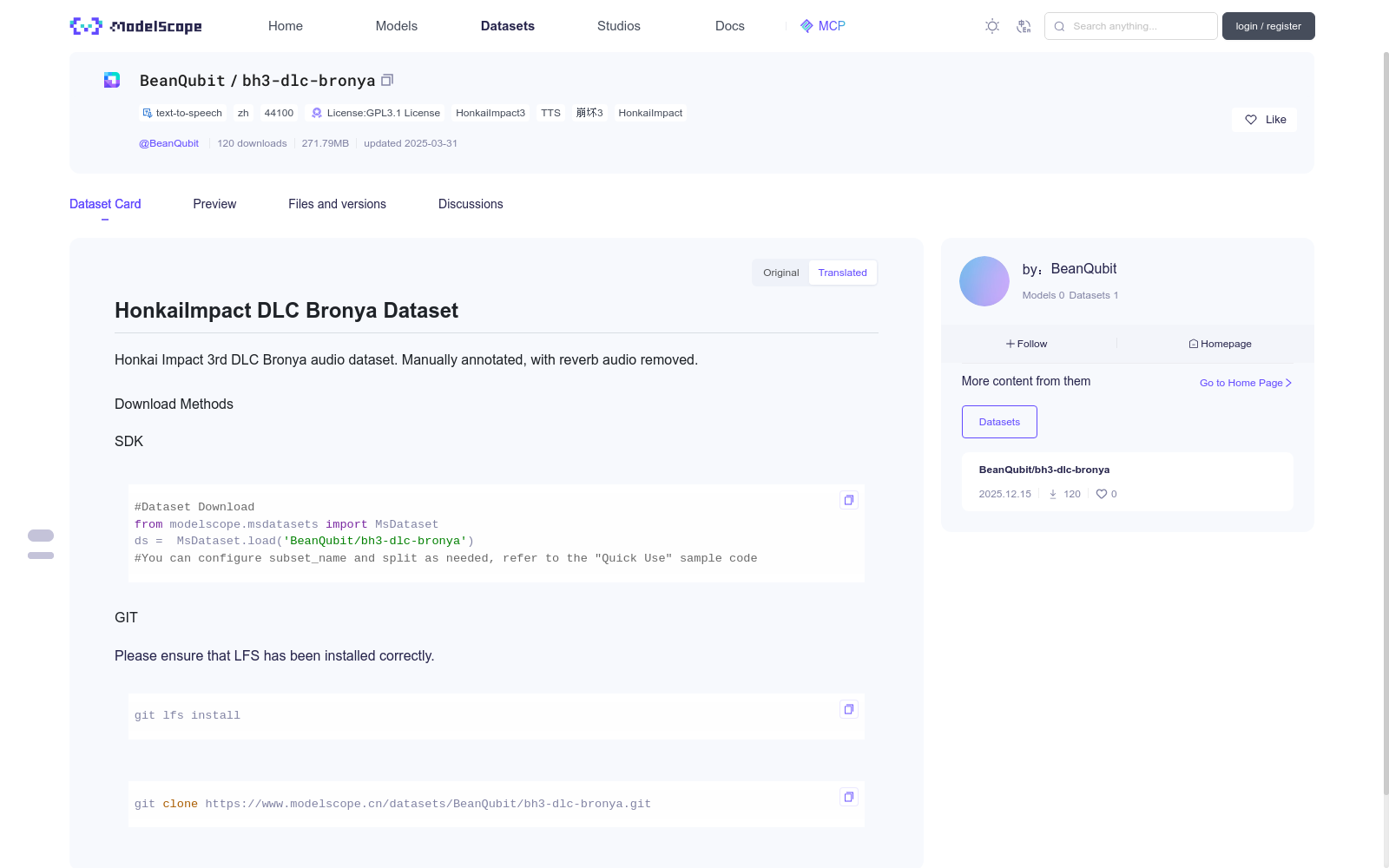Click the BeanQubit owner name in title

(x=182, y=80)
